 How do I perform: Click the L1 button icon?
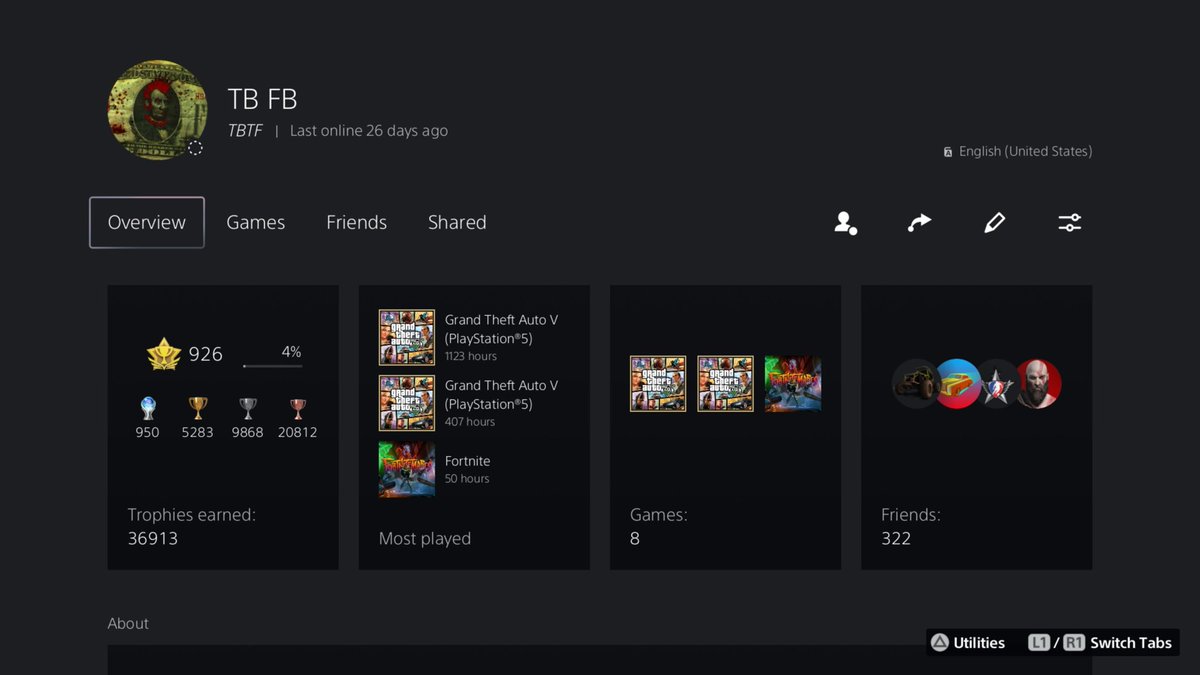1039,643
